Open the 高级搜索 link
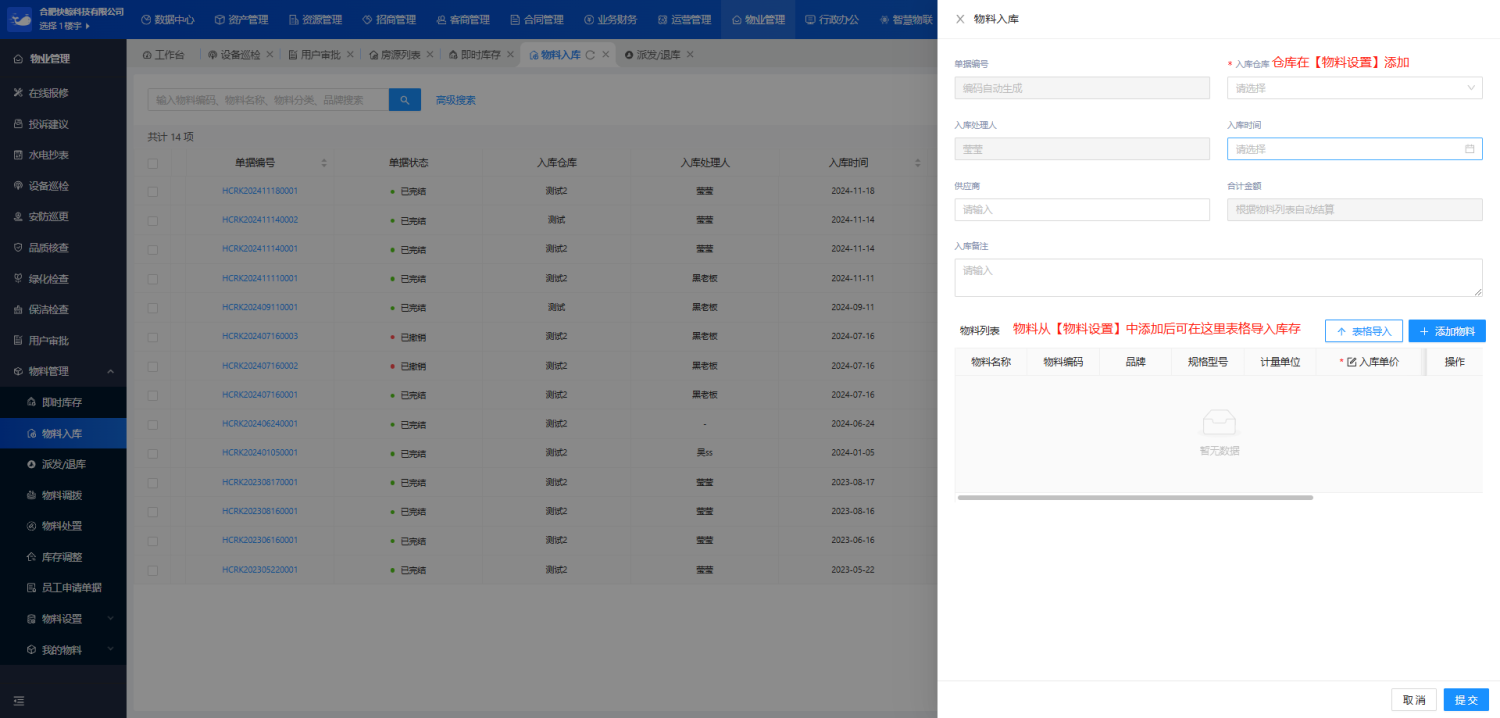The height and width of the screenshot is (718, 1500). (456, 100)
